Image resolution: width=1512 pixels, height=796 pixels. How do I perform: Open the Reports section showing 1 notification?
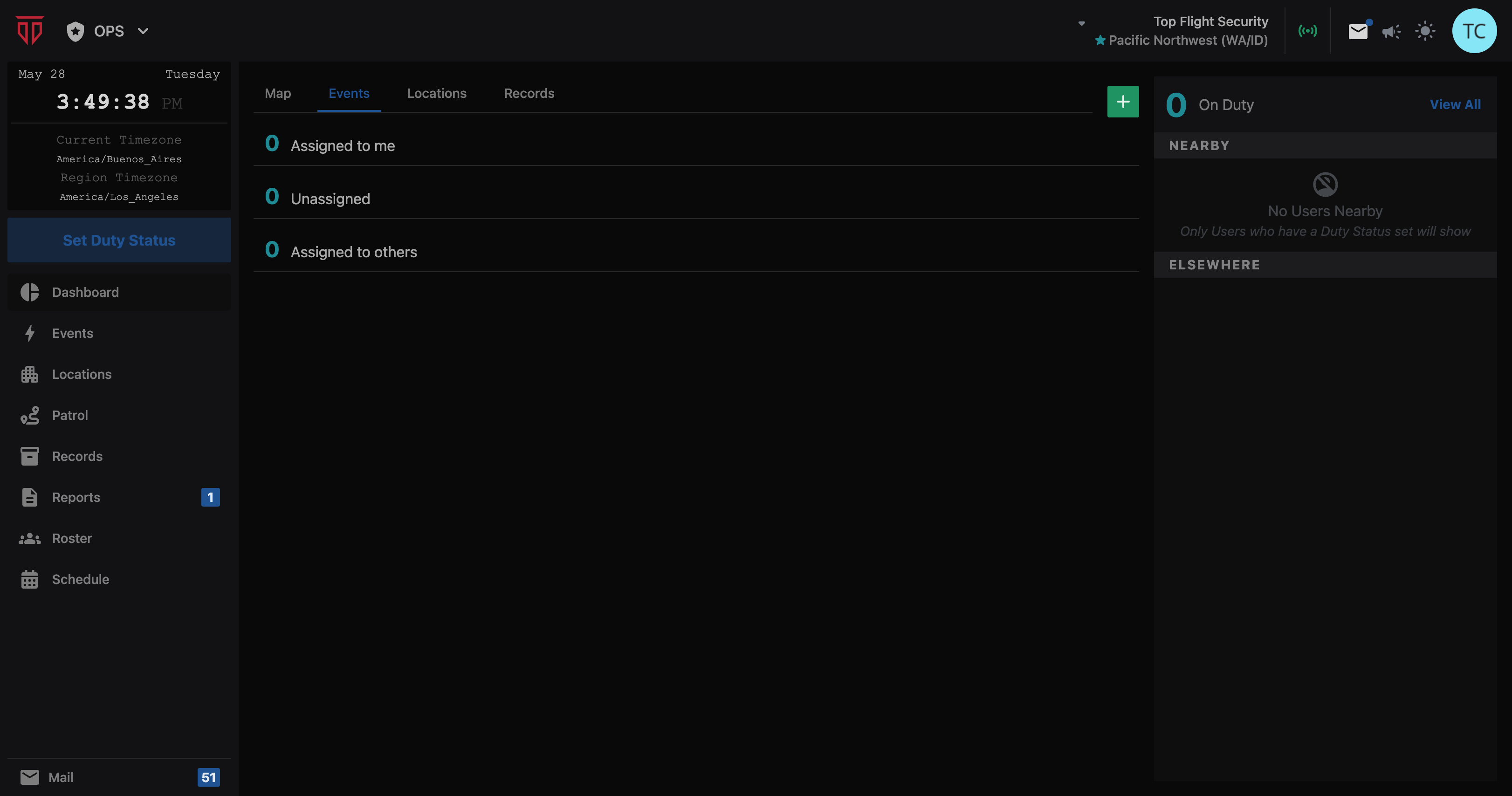click(76, 497)
